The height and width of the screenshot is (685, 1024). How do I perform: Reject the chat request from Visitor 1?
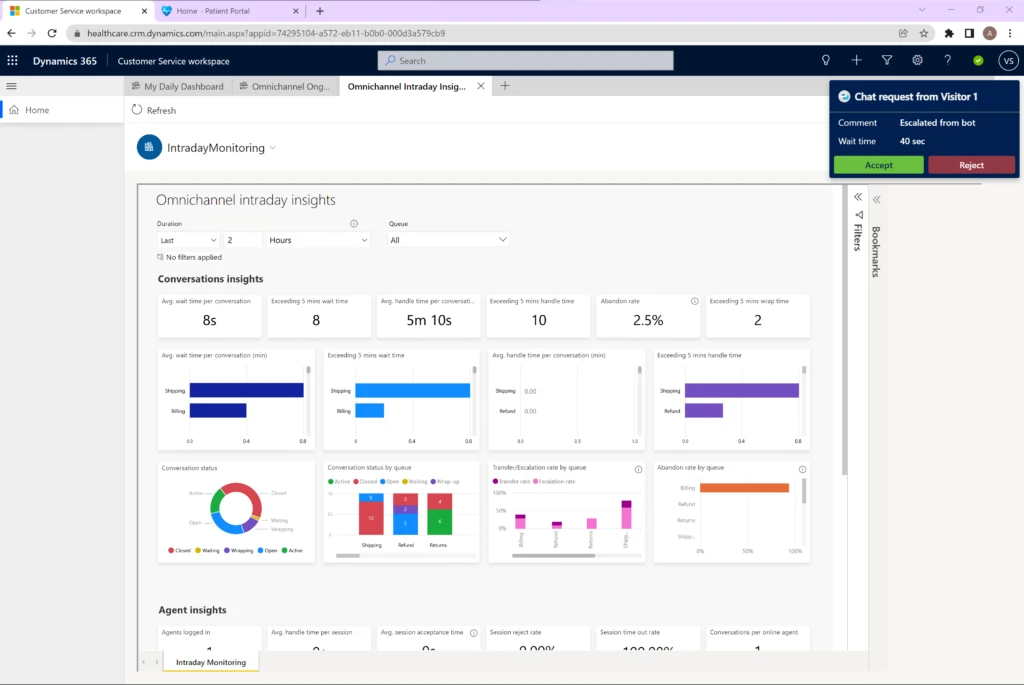[971, 165]
